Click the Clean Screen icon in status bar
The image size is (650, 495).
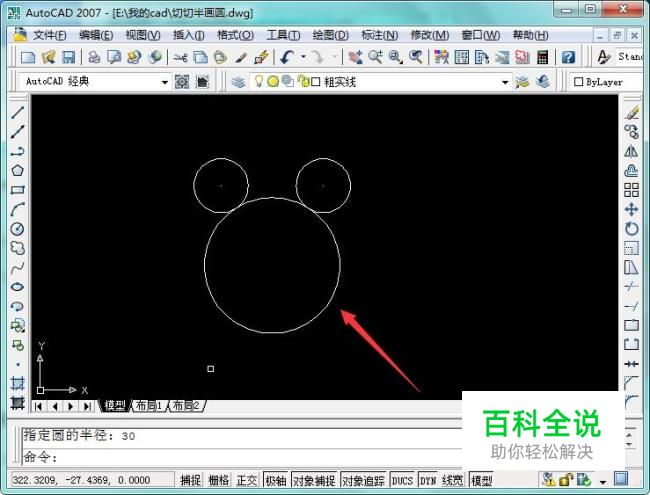point(621,479)
